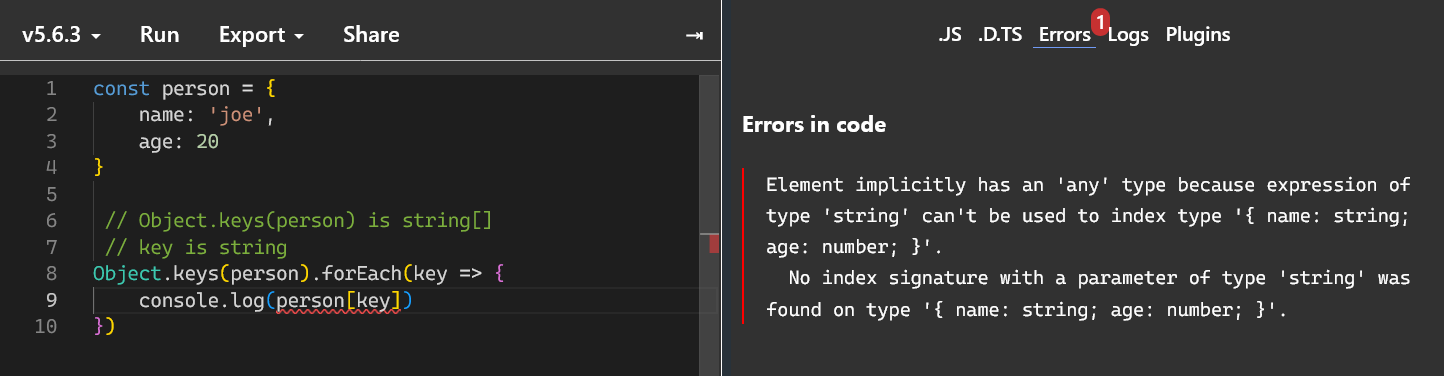Screen dimensions: 1445x376
Task: Switch to the .D.TS tab
Action: pyautogui.click(x=1000, y=35)
